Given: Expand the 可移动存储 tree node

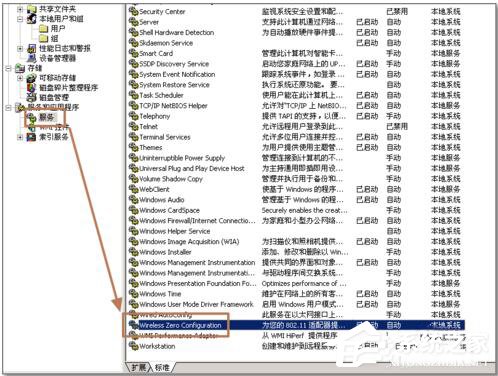Looking at the screenshot, I should coord(20,78).
